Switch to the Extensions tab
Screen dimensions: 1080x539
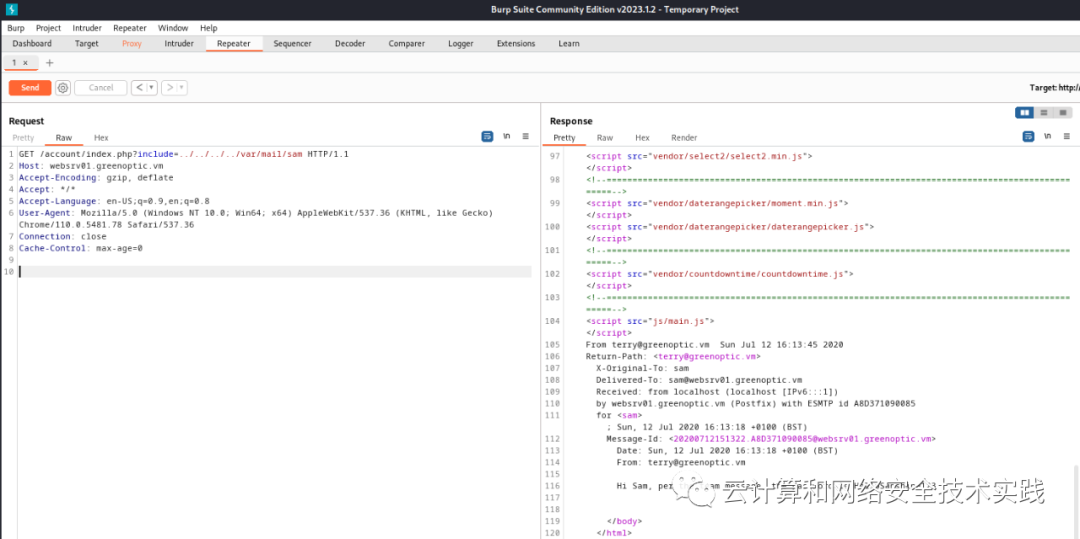(x=516, y=43)
